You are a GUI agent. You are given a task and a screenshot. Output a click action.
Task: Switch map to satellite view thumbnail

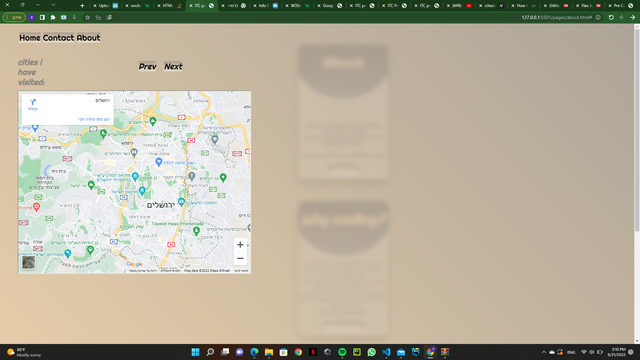pos(29,262)
